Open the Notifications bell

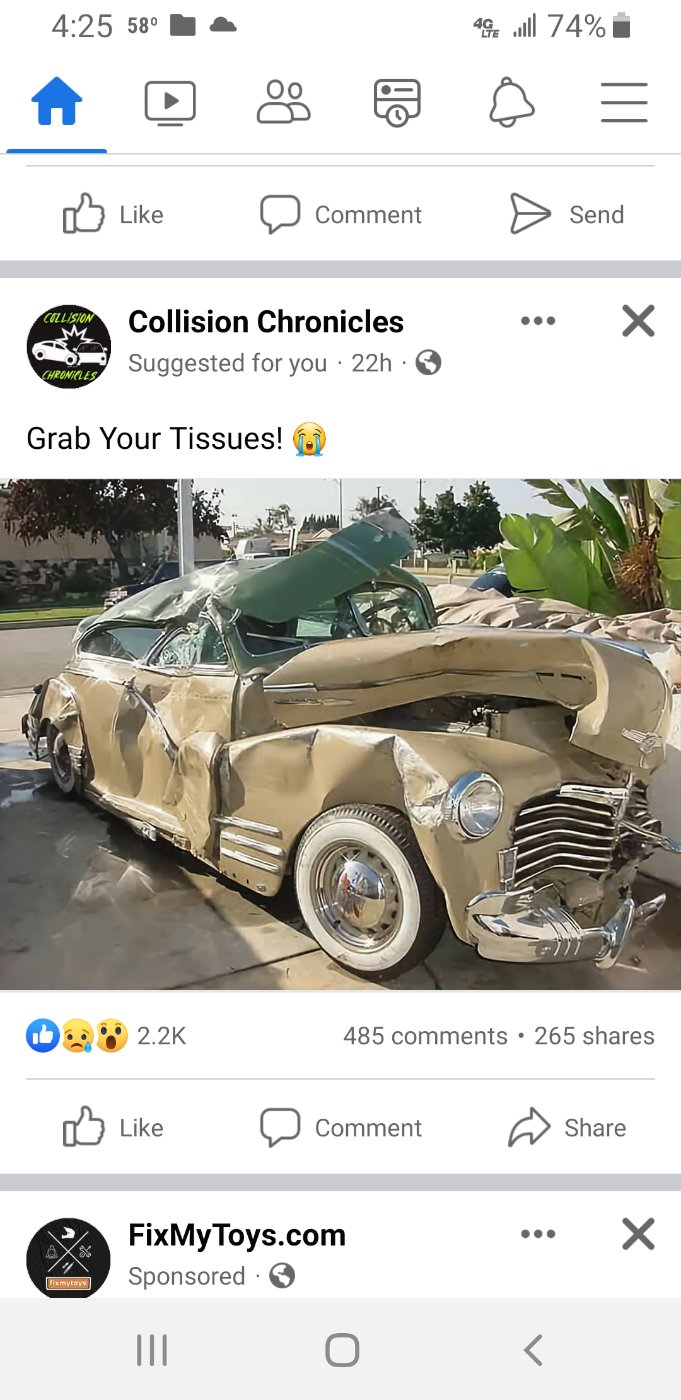[x=511, y=103]
